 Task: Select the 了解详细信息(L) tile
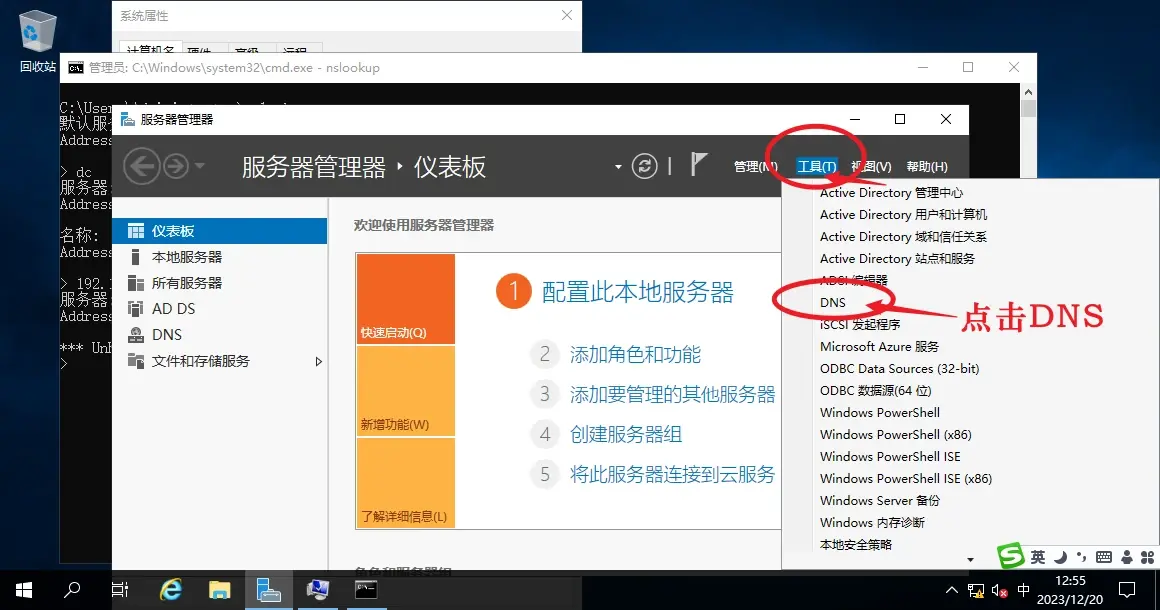[x=405, y=483]
